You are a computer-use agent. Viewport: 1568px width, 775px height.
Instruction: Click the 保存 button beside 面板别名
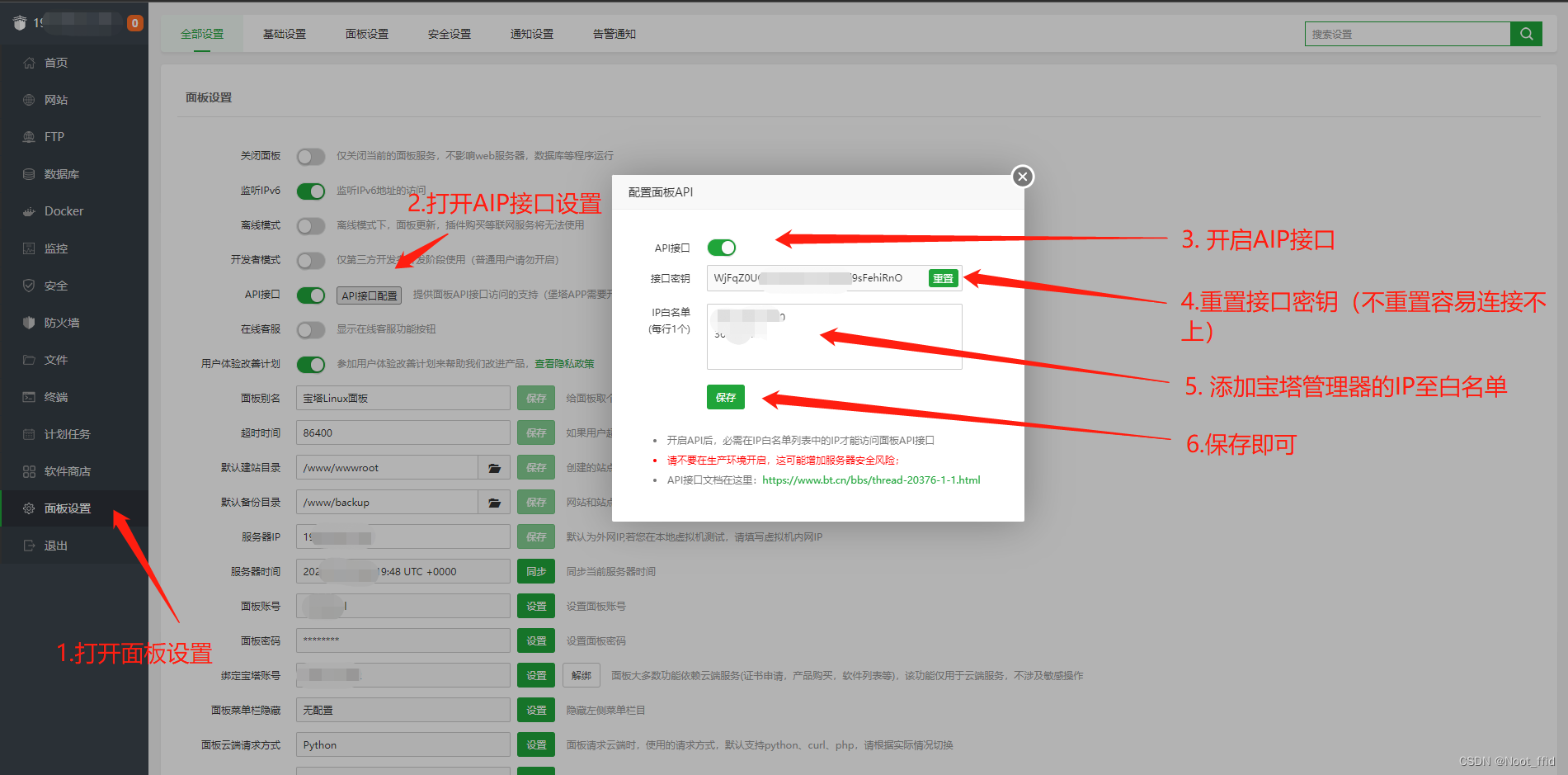pyautogui.click(x=536, y=399)
